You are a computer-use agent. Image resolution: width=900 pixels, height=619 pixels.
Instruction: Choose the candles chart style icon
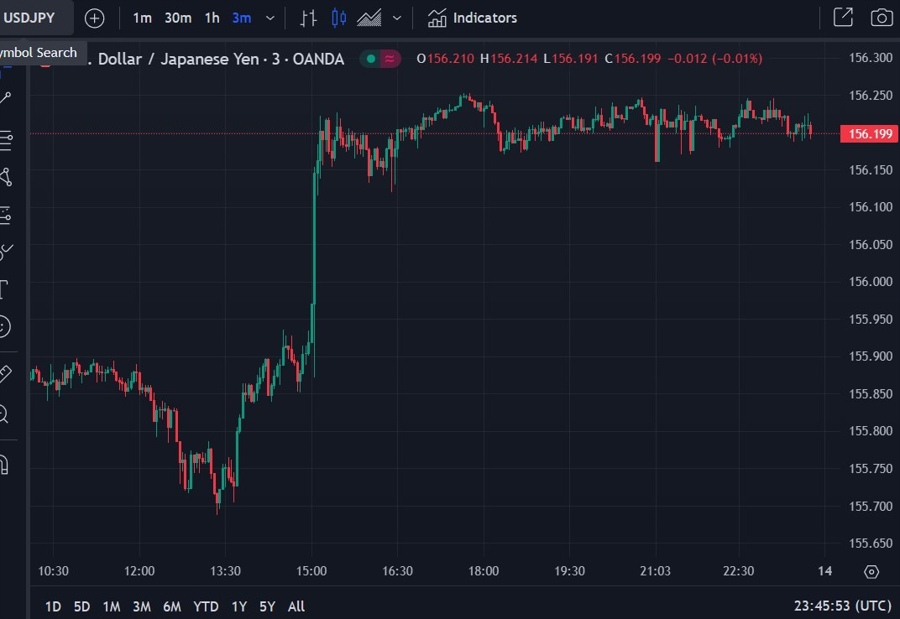[x=339, y=18]
